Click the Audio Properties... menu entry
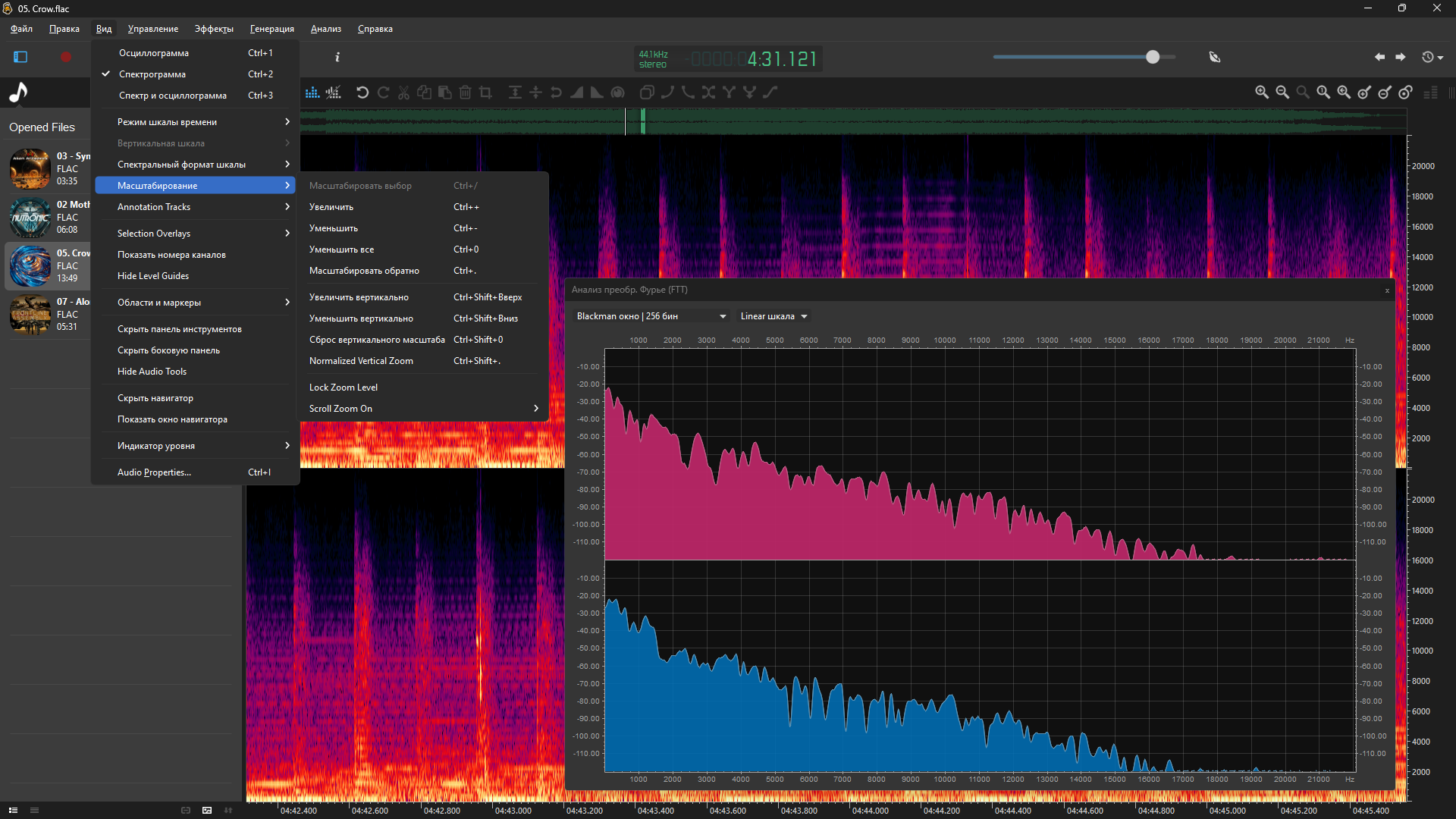 click(x=154, y=472)
